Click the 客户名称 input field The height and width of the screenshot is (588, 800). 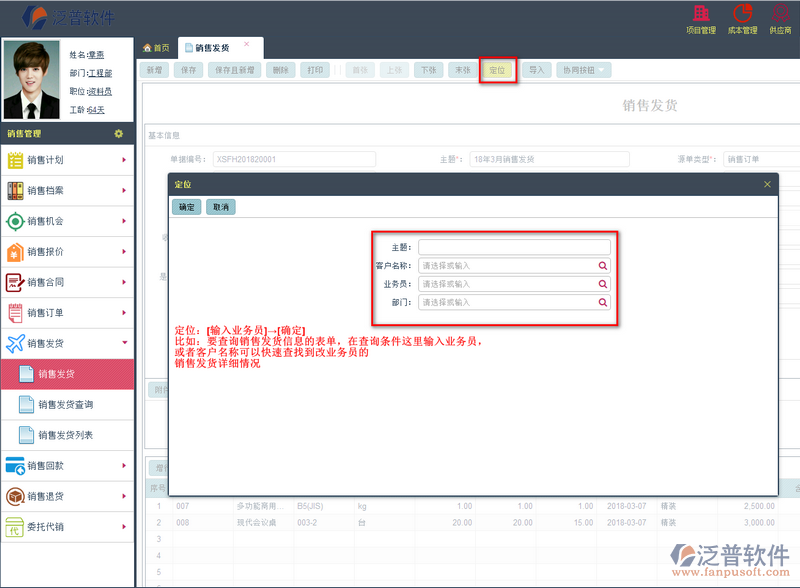(514, 265)
